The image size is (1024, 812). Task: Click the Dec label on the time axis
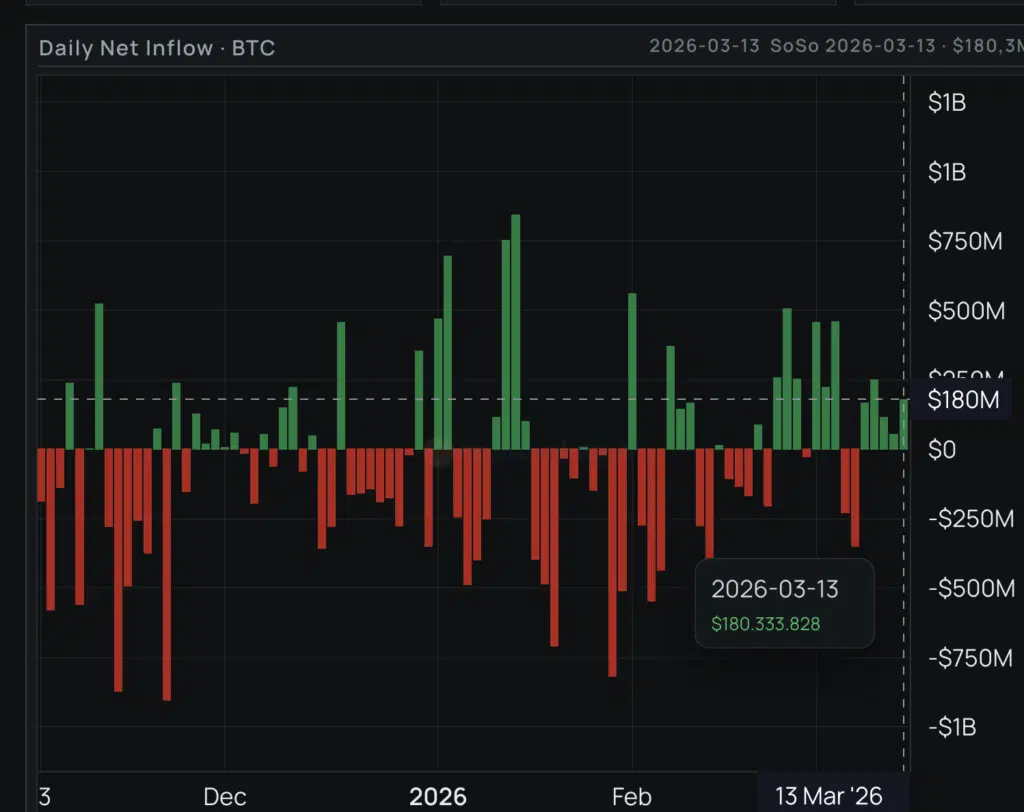pos(224,796)
